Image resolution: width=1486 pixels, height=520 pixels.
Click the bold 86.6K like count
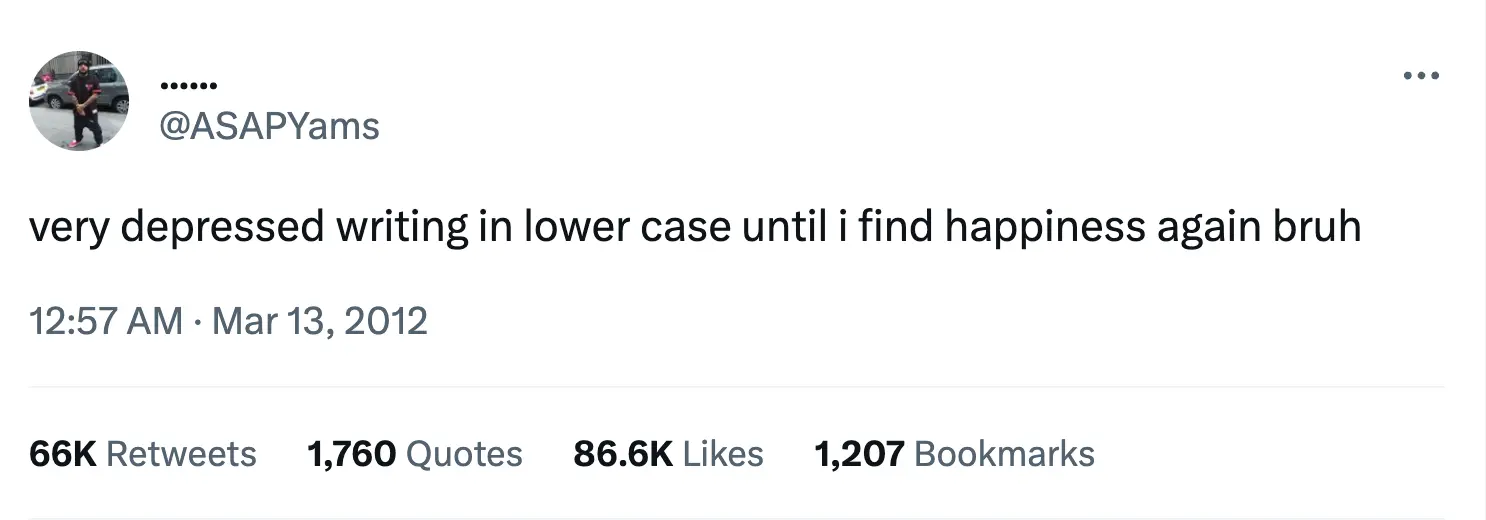click(x=622, y=454)
